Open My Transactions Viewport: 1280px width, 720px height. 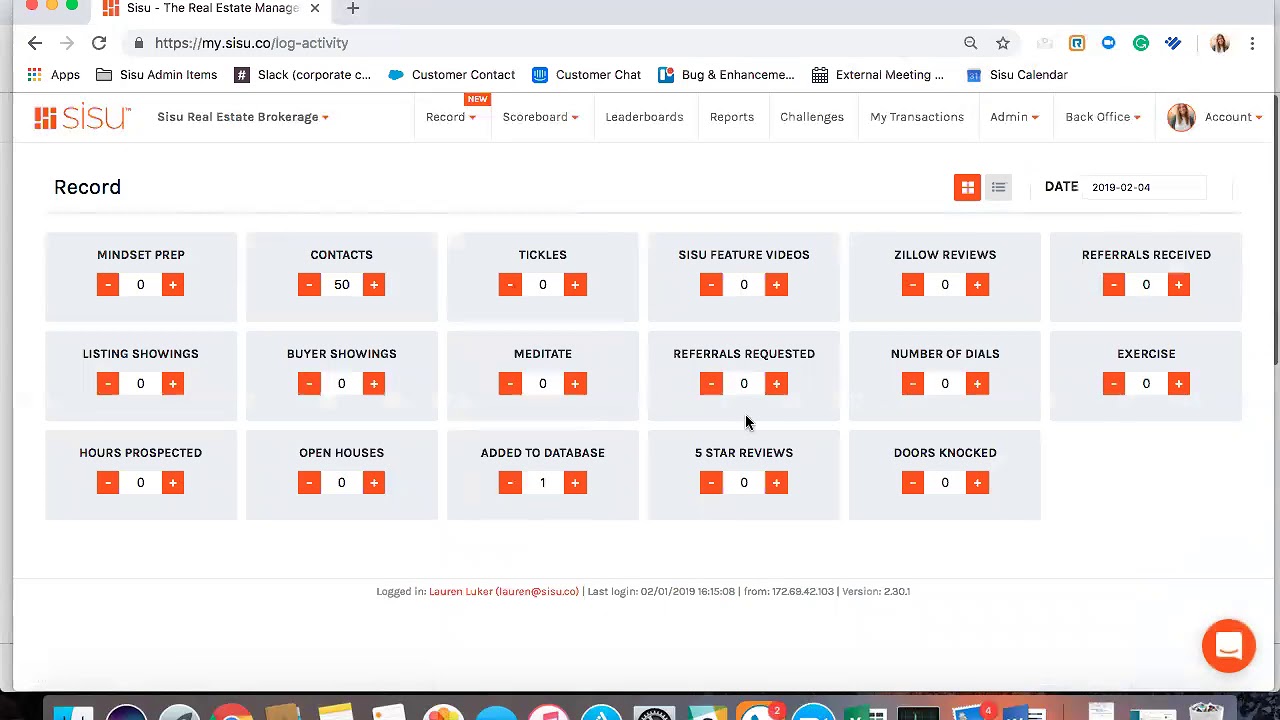(x=917, y=117)
